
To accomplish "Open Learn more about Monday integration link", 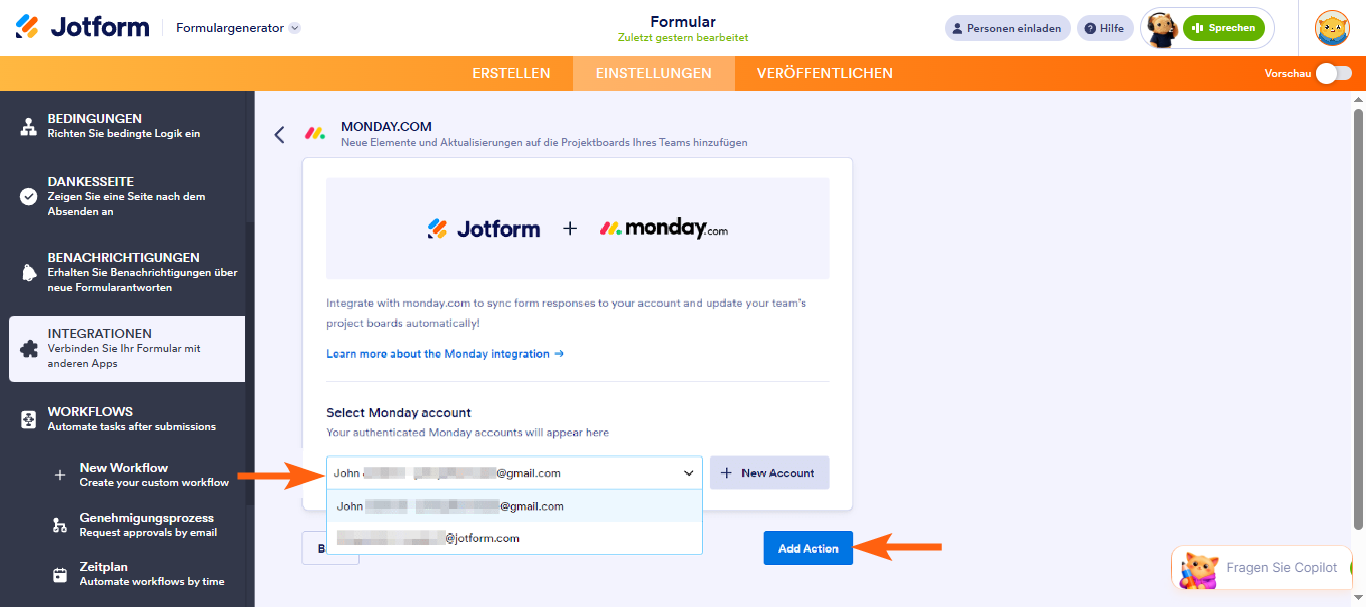I will point(445,354).
